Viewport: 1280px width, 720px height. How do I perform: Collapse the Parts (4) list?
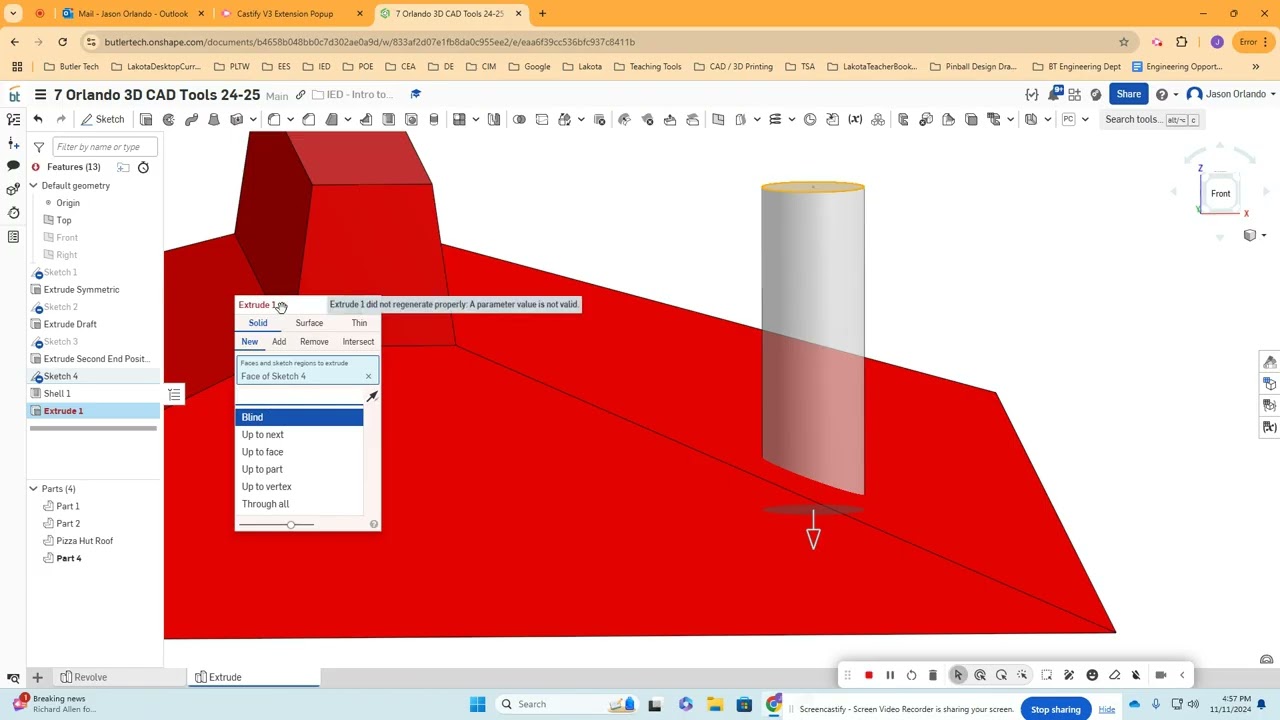point(33,489)
